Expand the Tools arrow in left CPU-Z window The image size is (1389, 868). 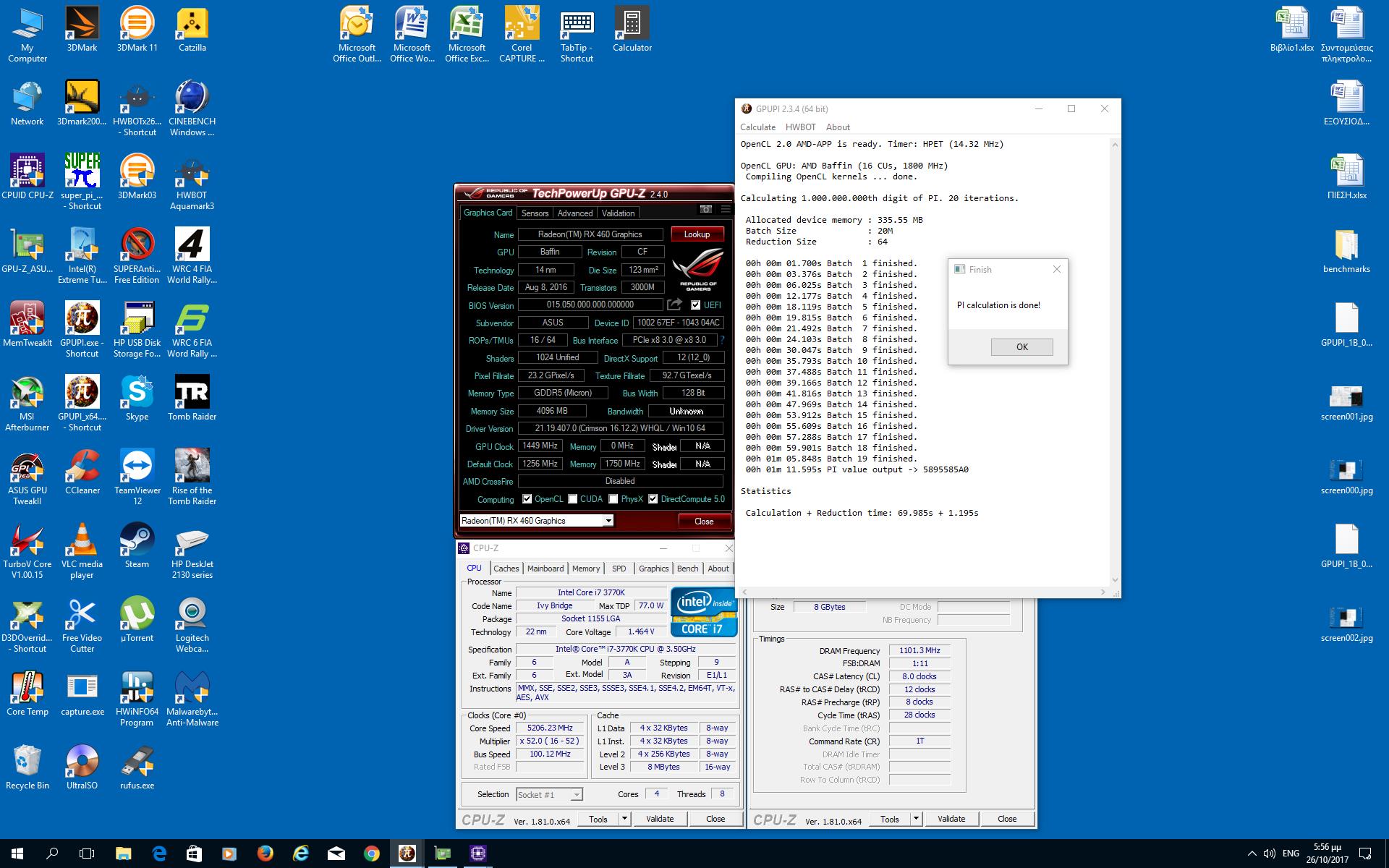(624, 819)
